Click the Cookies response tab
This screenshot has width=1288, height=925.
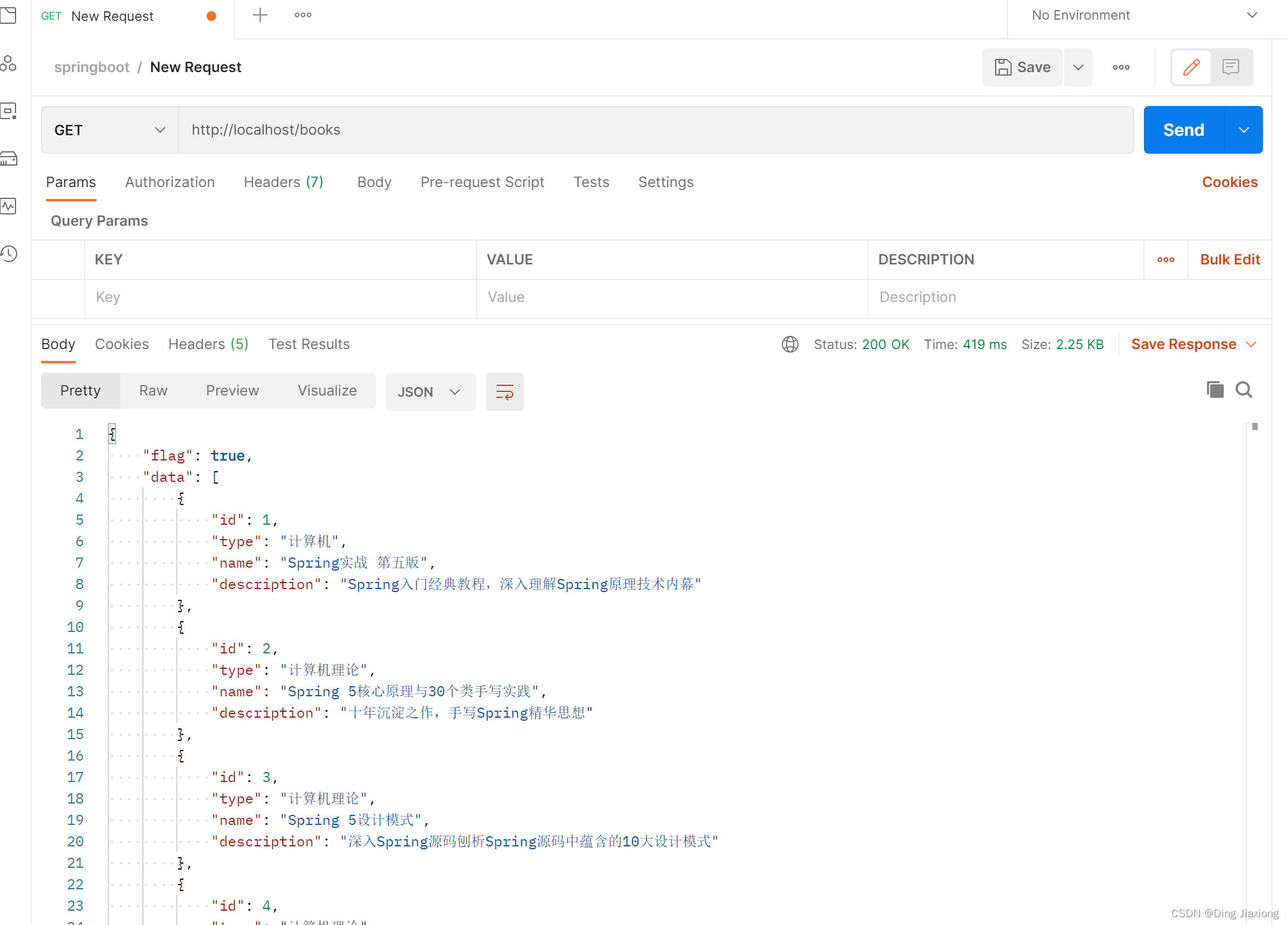pos(122,344)
